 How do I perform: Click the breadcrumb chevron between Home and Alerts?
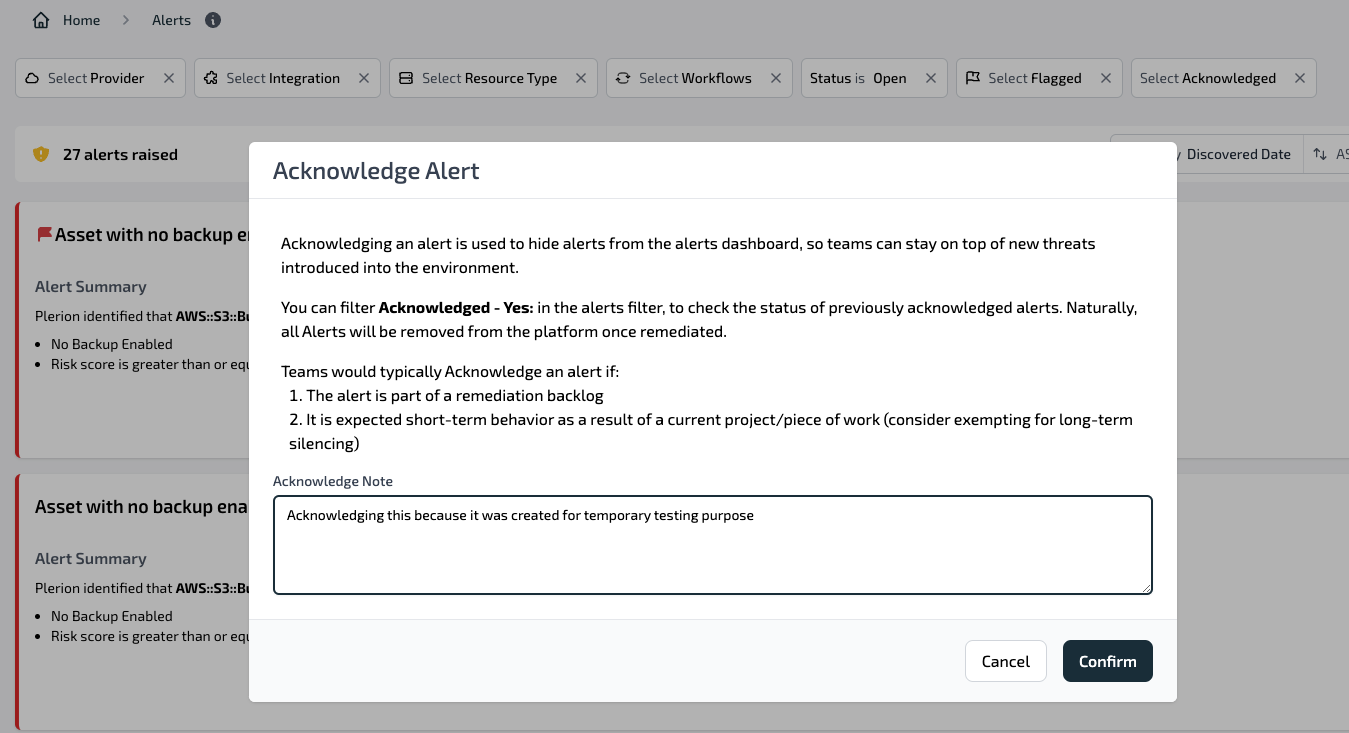tap(126, 20)
